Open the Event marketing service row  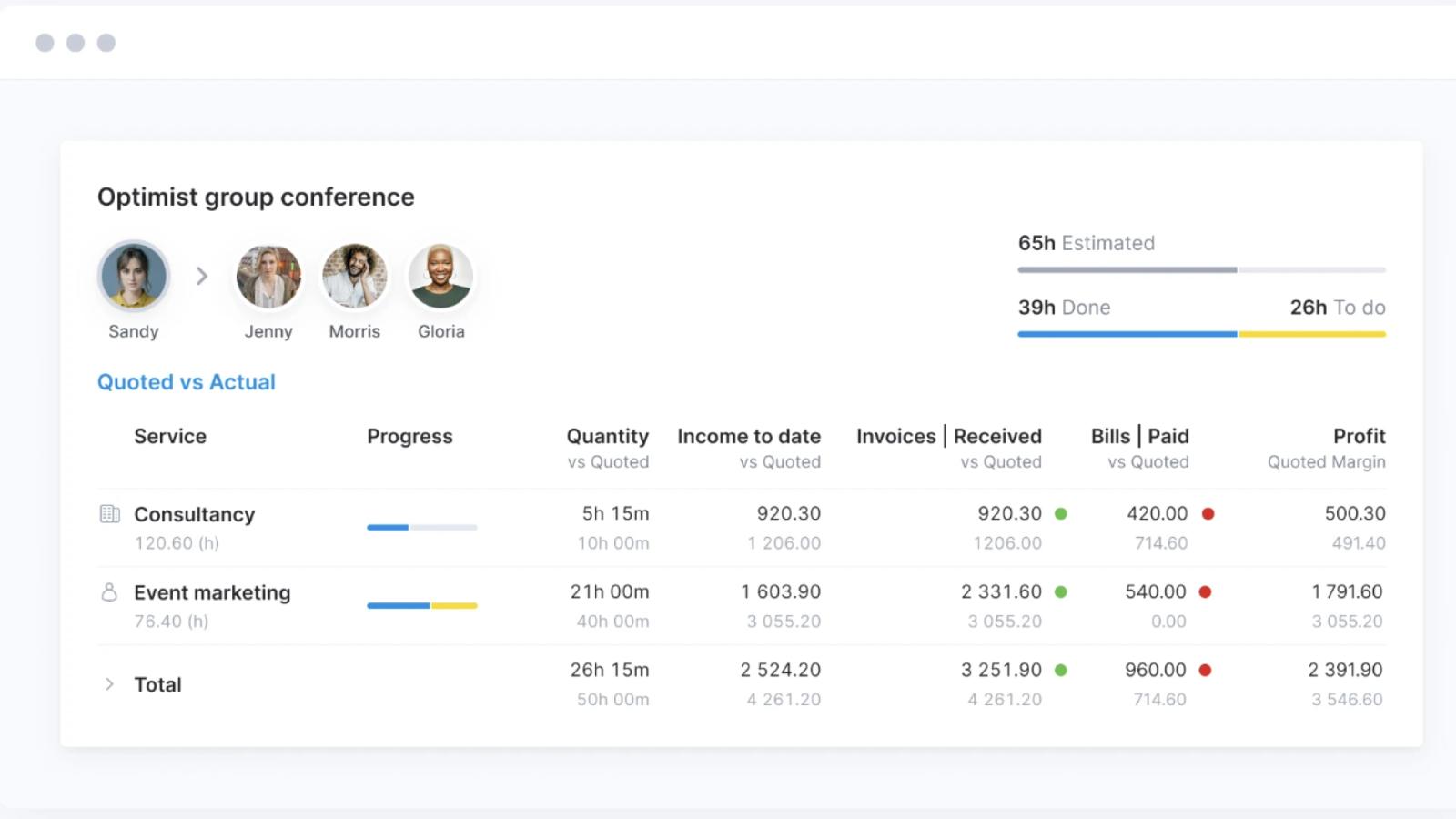[x=742, y=606]
